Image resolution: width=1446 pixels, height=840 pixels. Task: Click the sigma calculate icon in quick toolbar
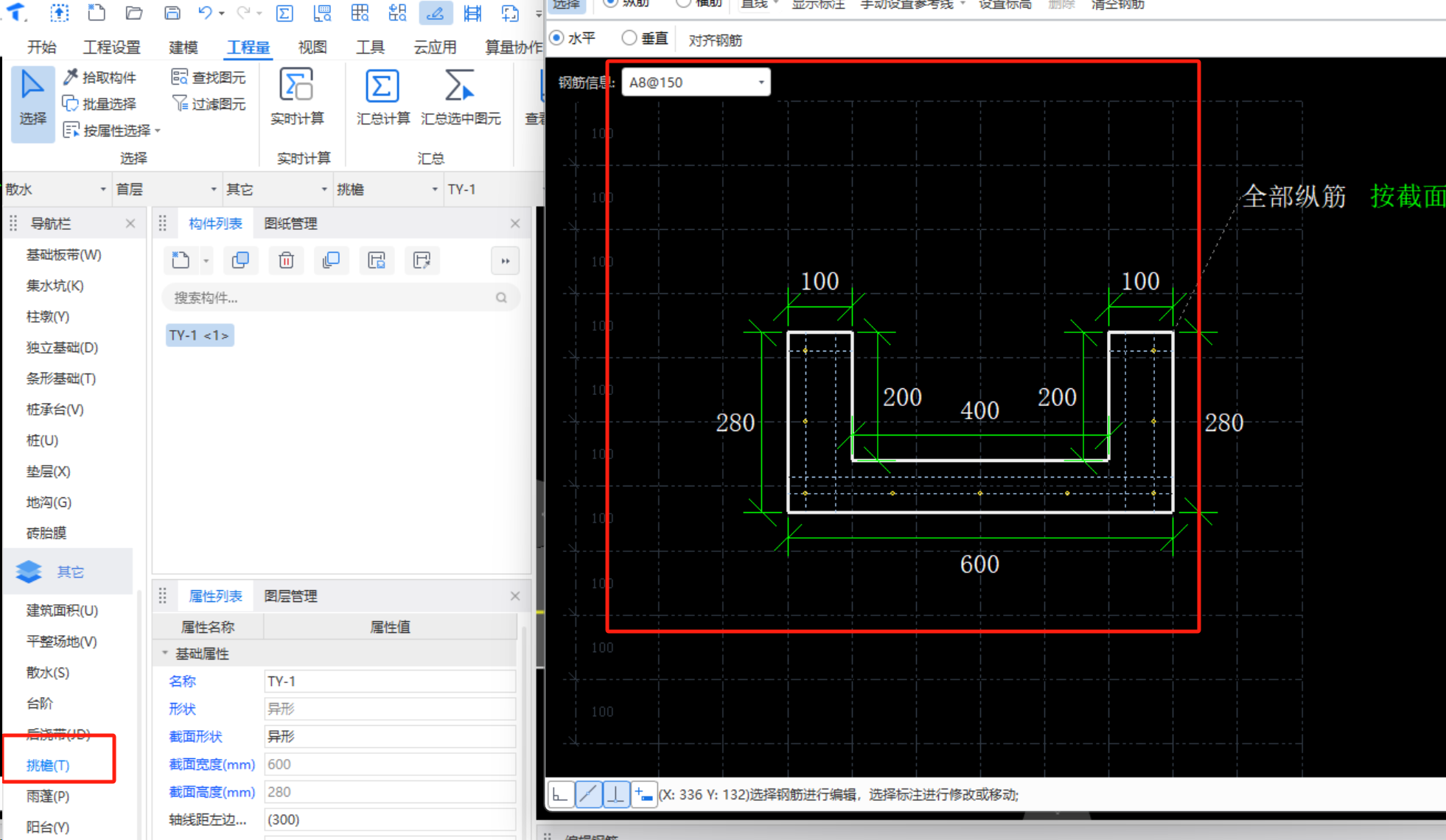tap(284, 13)
